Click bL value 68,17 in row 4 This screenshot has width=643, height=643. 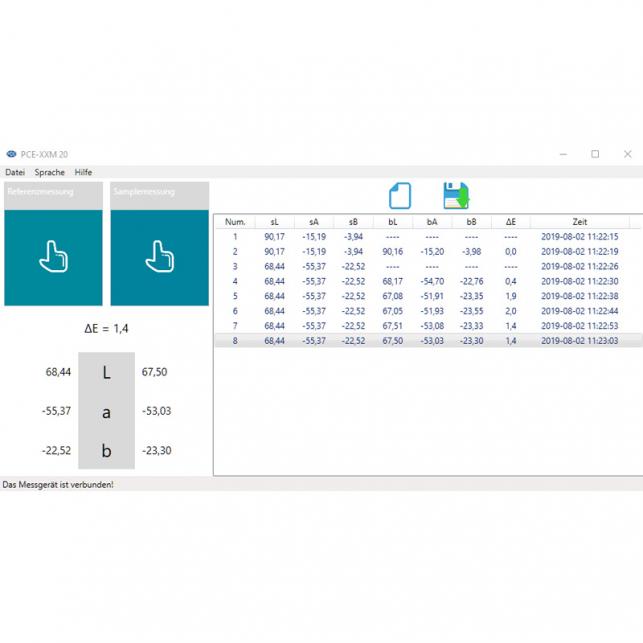[x=392, y=281]
